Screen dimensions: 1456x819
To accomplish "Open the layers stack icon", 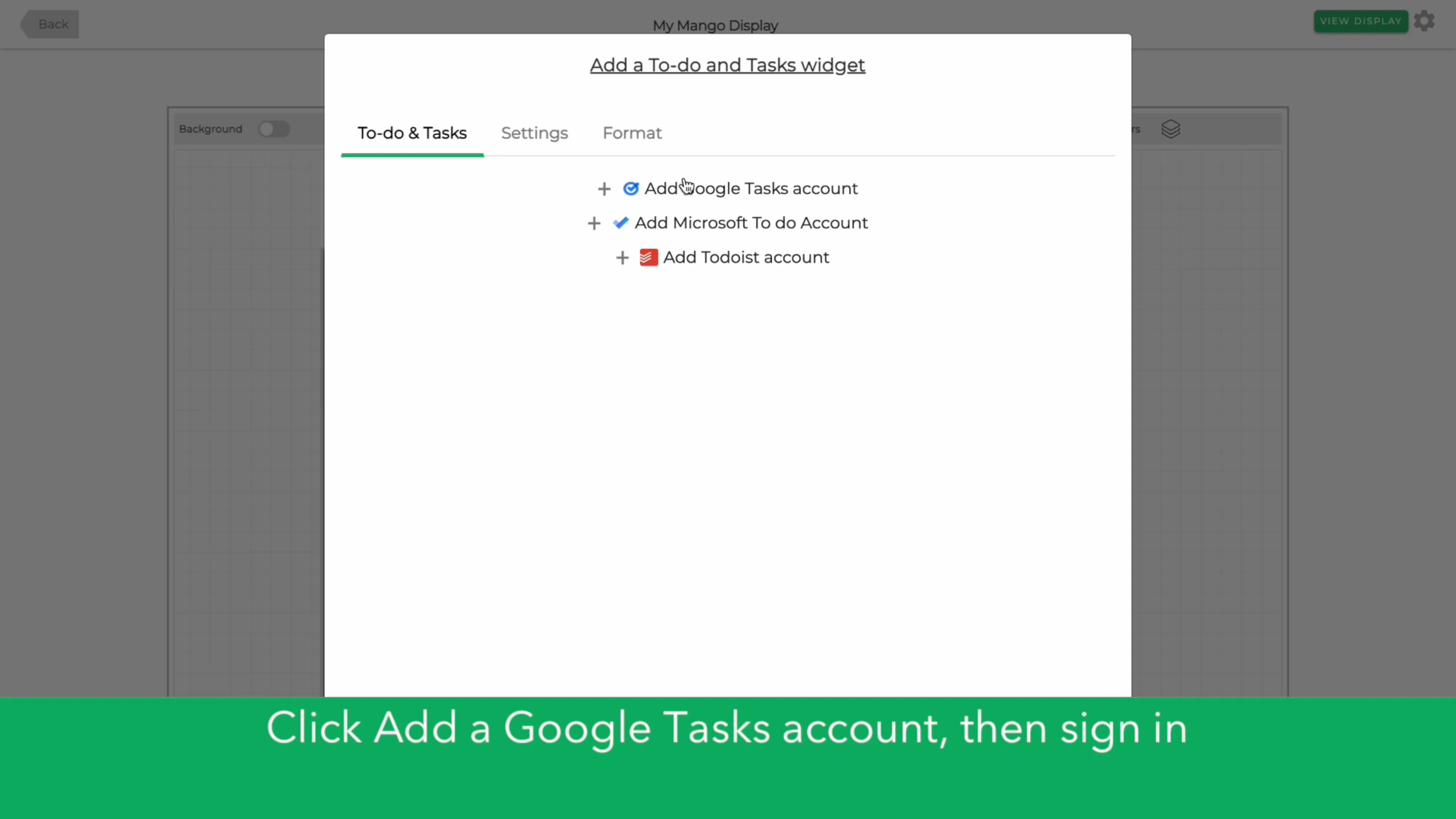I will coord(1170,129).
